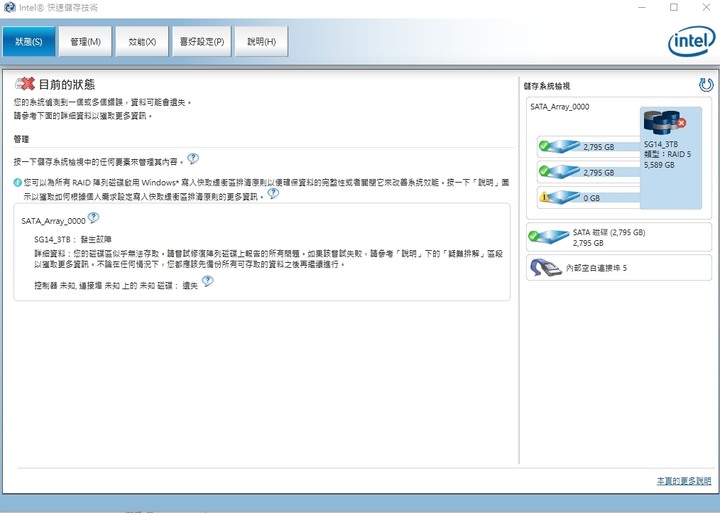Click the 內部空白連接埠 5 text
The width and height of the screenshot is (720, 513).
(596, 268)
